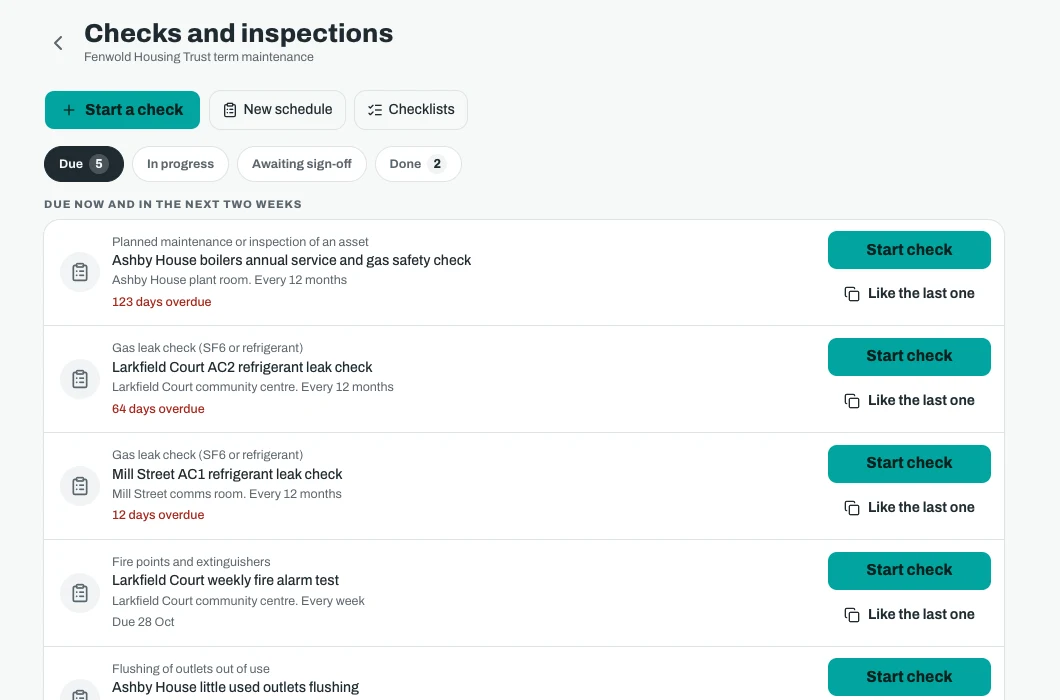
Task: Choose Like the last one for Mill Street AC1
Action: [x=909, y=507]
